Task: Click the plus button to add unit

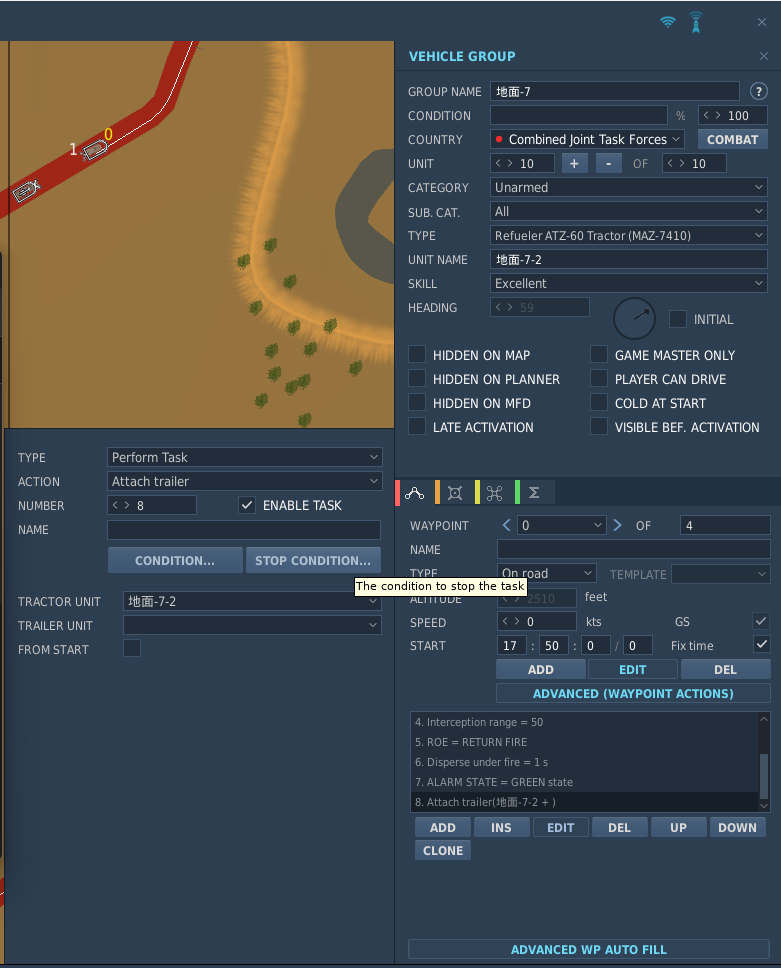Action: point(574,164)
